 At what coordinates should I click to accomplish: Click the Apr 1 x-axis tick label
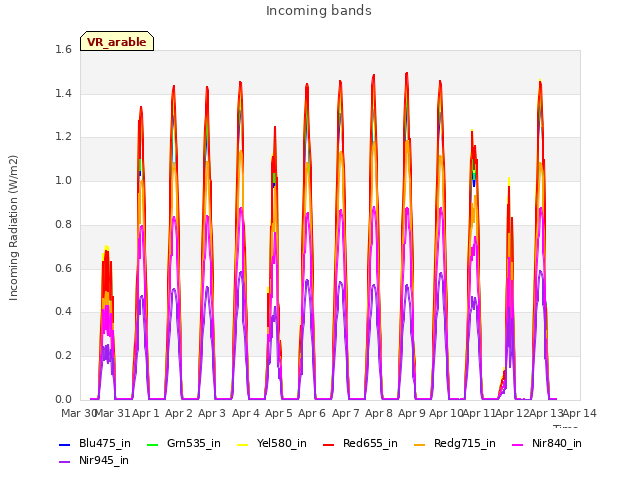(146, 413)
